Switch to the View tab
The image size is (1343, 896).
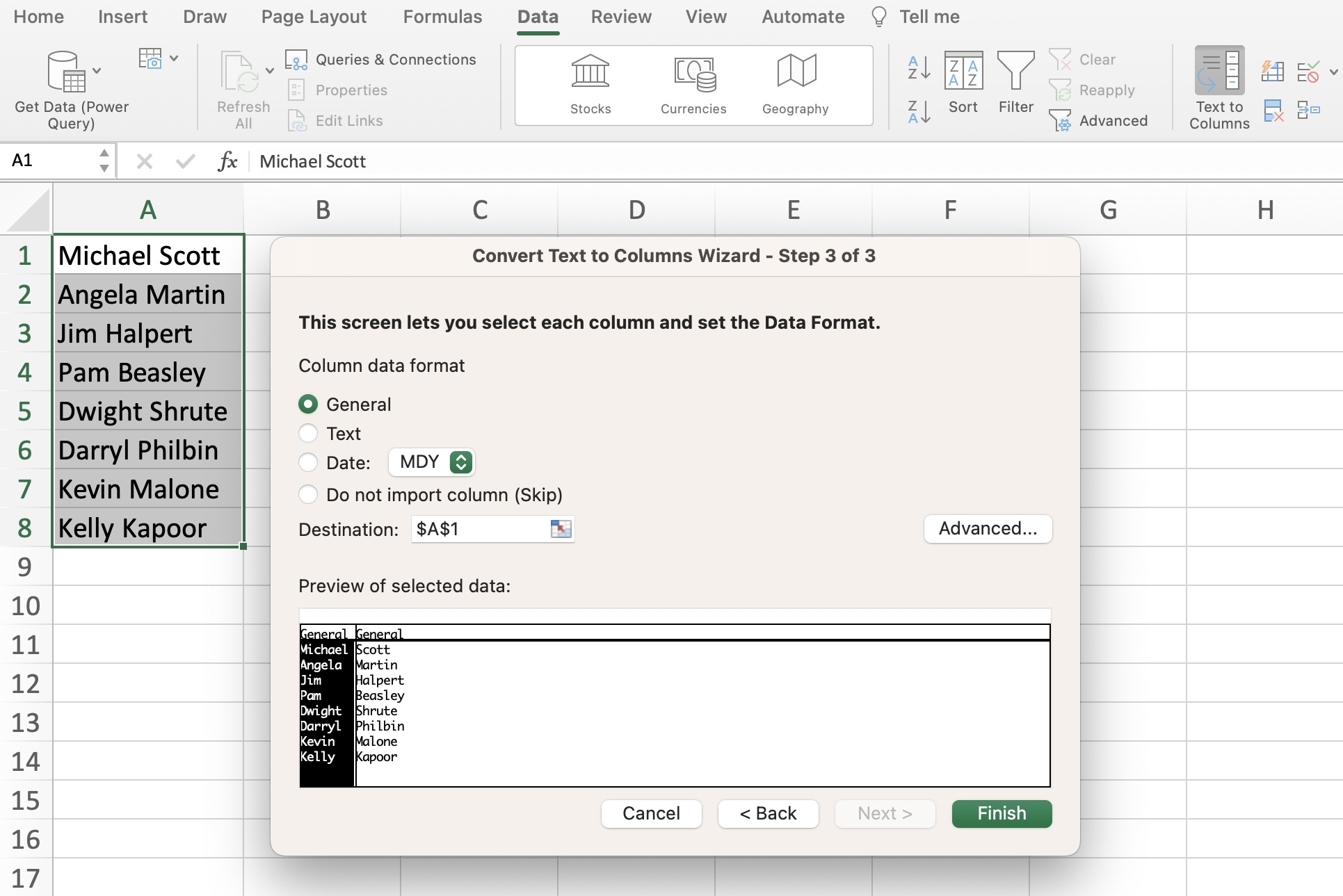tap(706, 17)
